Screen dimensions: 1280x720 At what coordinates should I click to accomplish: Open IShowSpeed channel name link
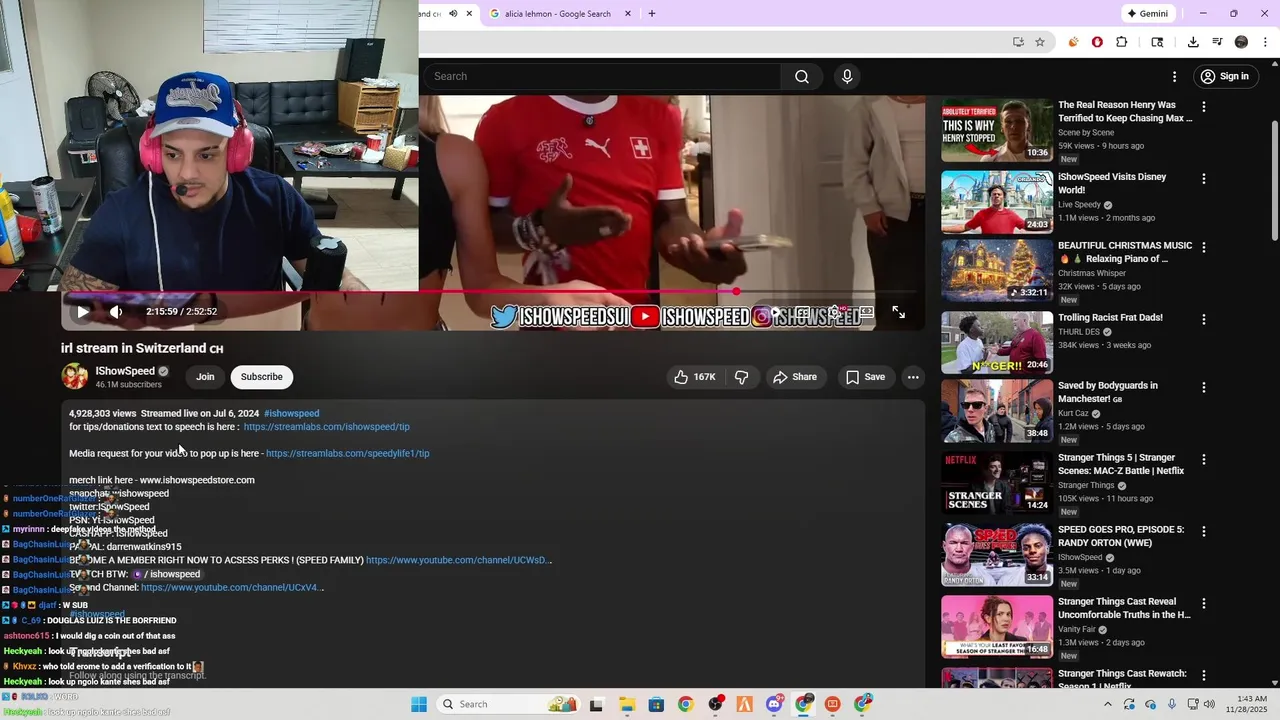pyautogui.click(x=125, y=371)
